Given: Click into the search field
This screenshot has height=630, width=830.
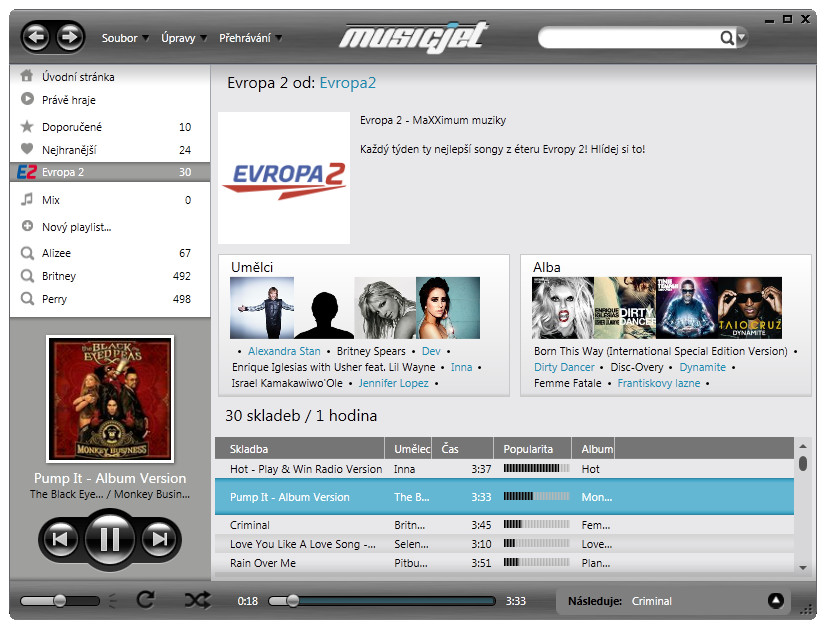Looking at the screenshot, I should [629, 38].
